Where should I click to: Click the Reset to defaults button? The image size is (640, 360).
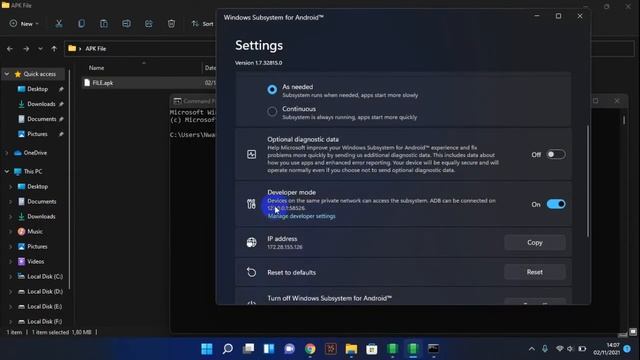[535, 272]
